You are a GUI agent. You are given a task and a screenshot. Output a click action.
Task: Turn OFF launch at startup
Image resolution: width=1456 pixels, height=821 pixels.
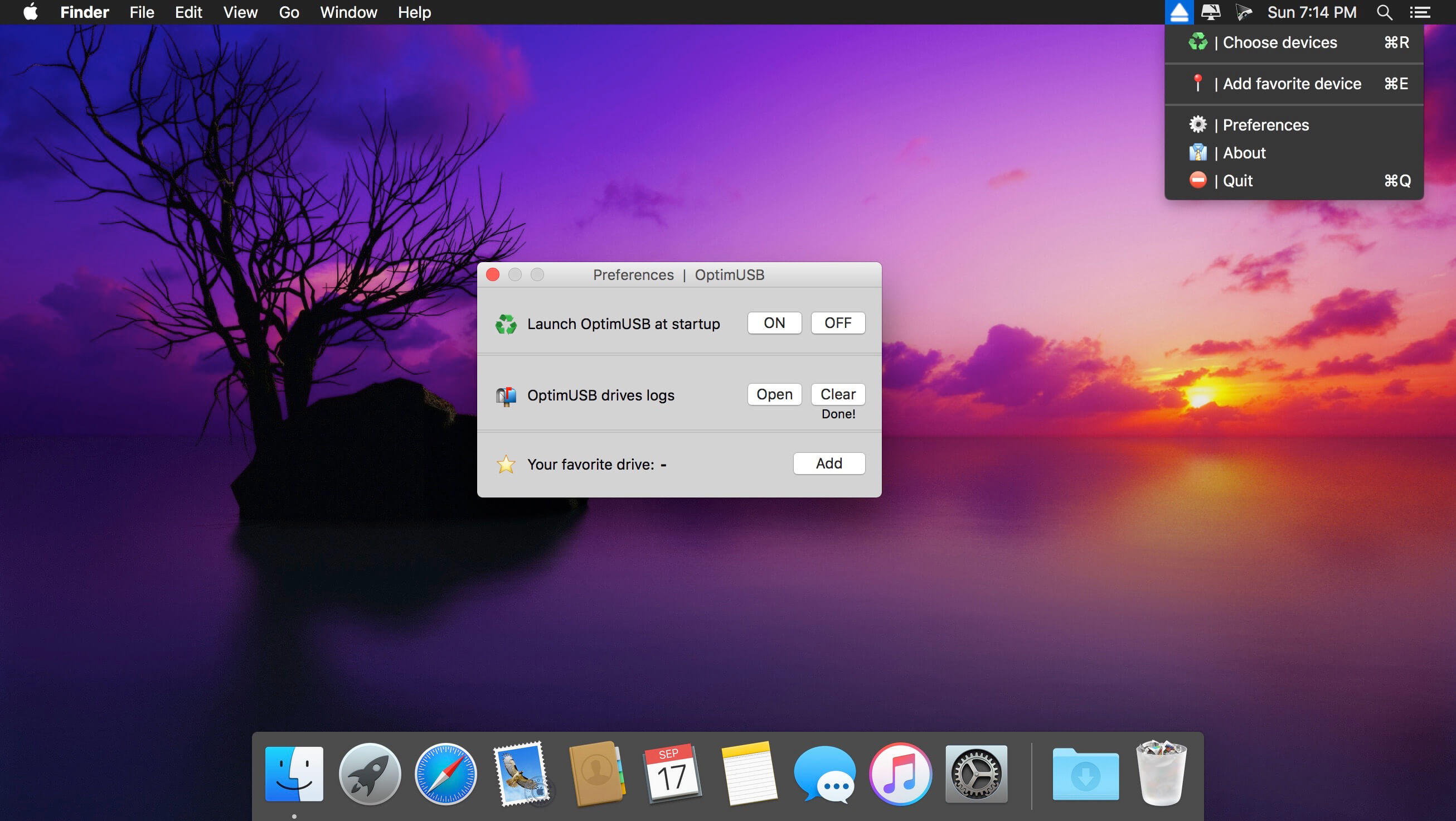[838, 323]
